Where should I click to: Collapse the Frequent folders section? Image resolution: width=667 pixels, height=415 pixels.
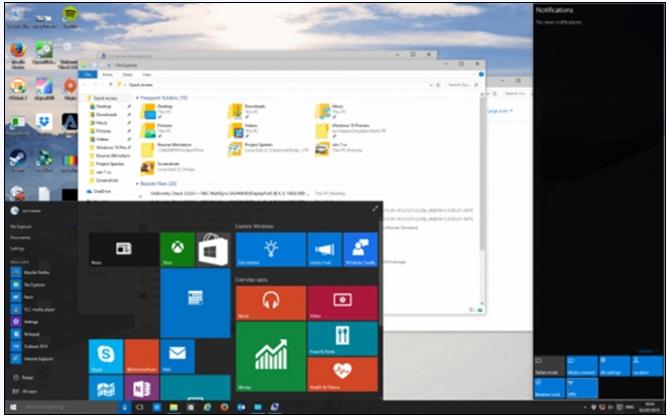click(137, 98)
